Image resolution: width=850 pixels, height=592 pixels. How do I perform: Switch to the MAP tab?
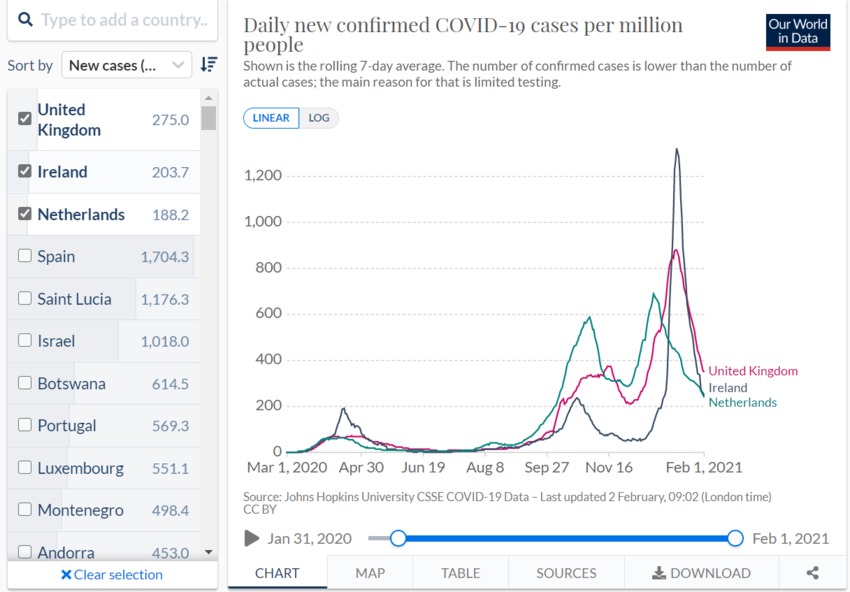tap(370, 573)
